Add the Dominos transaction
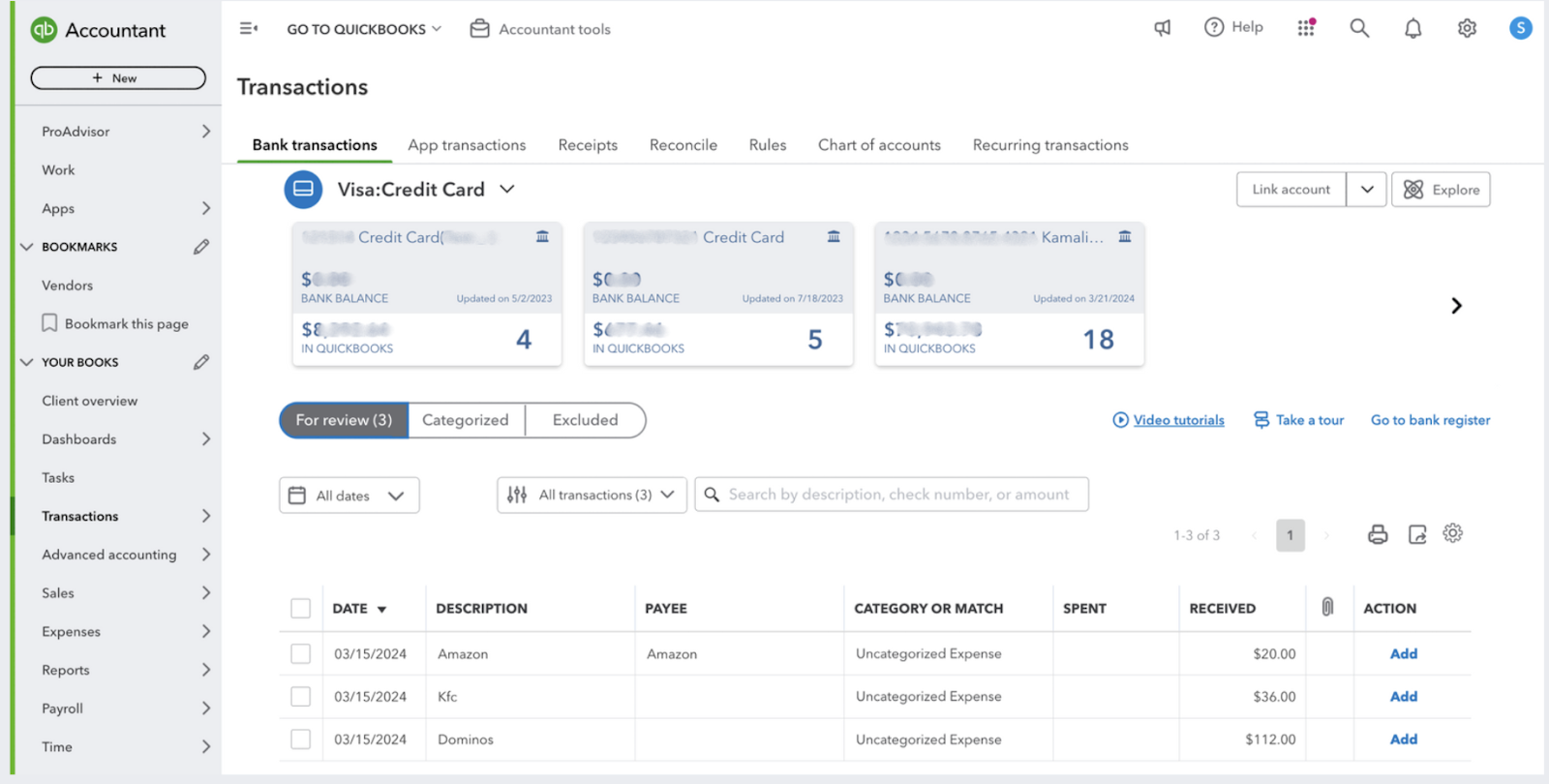Screen dimensions: 1549x784 click(x=1404, y=739)
